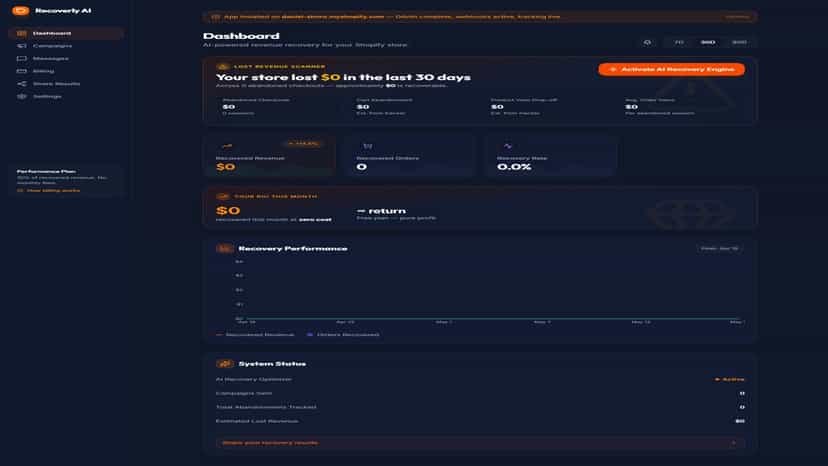
Task: Click the date range badge on Recovery Performance
Action: 719,248
